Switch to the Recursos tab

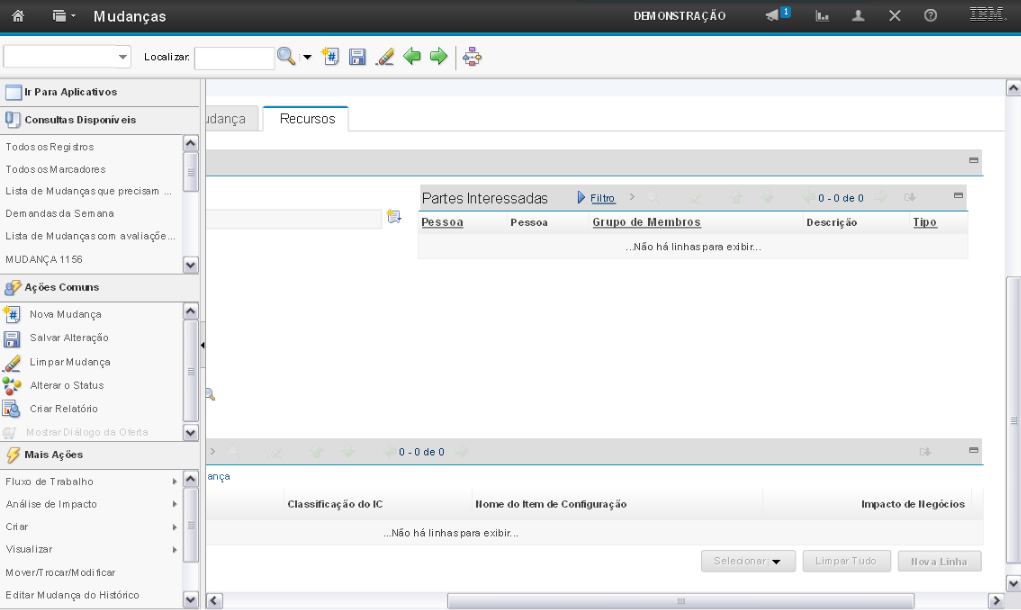(x=306, y=119)
